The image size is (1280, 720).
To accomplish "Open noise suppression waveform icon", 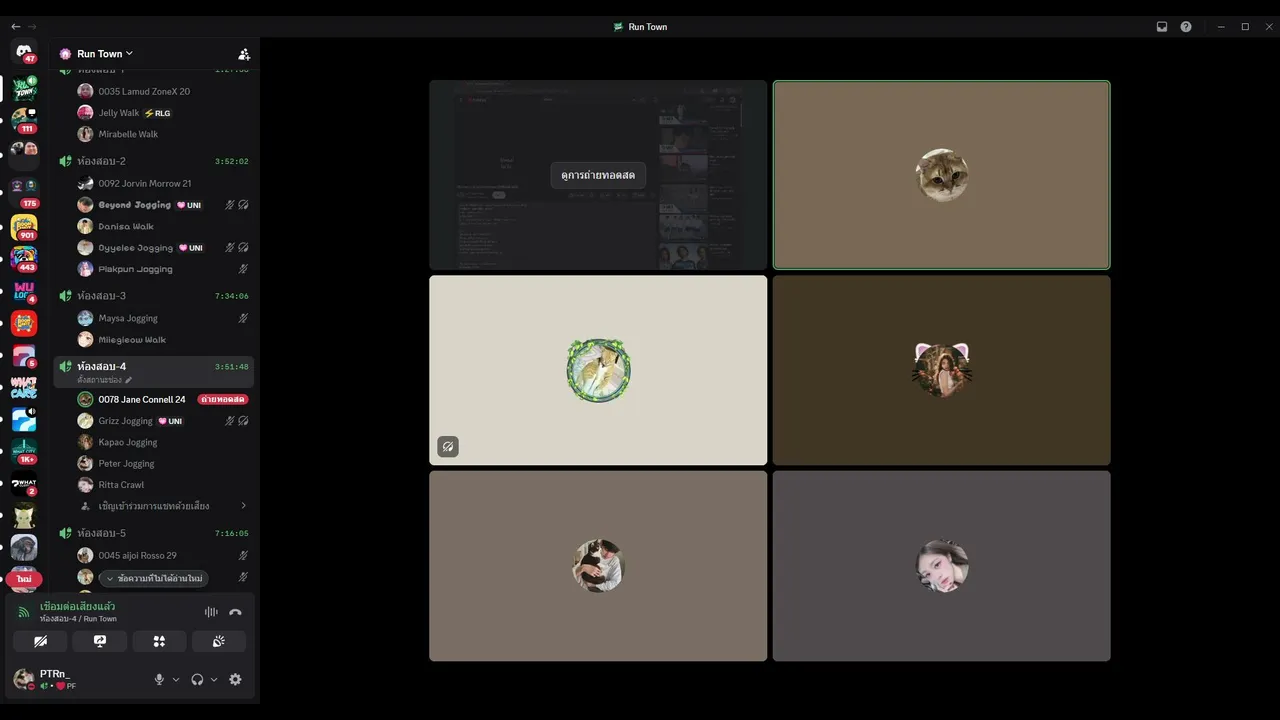I will tap(211, 612).
